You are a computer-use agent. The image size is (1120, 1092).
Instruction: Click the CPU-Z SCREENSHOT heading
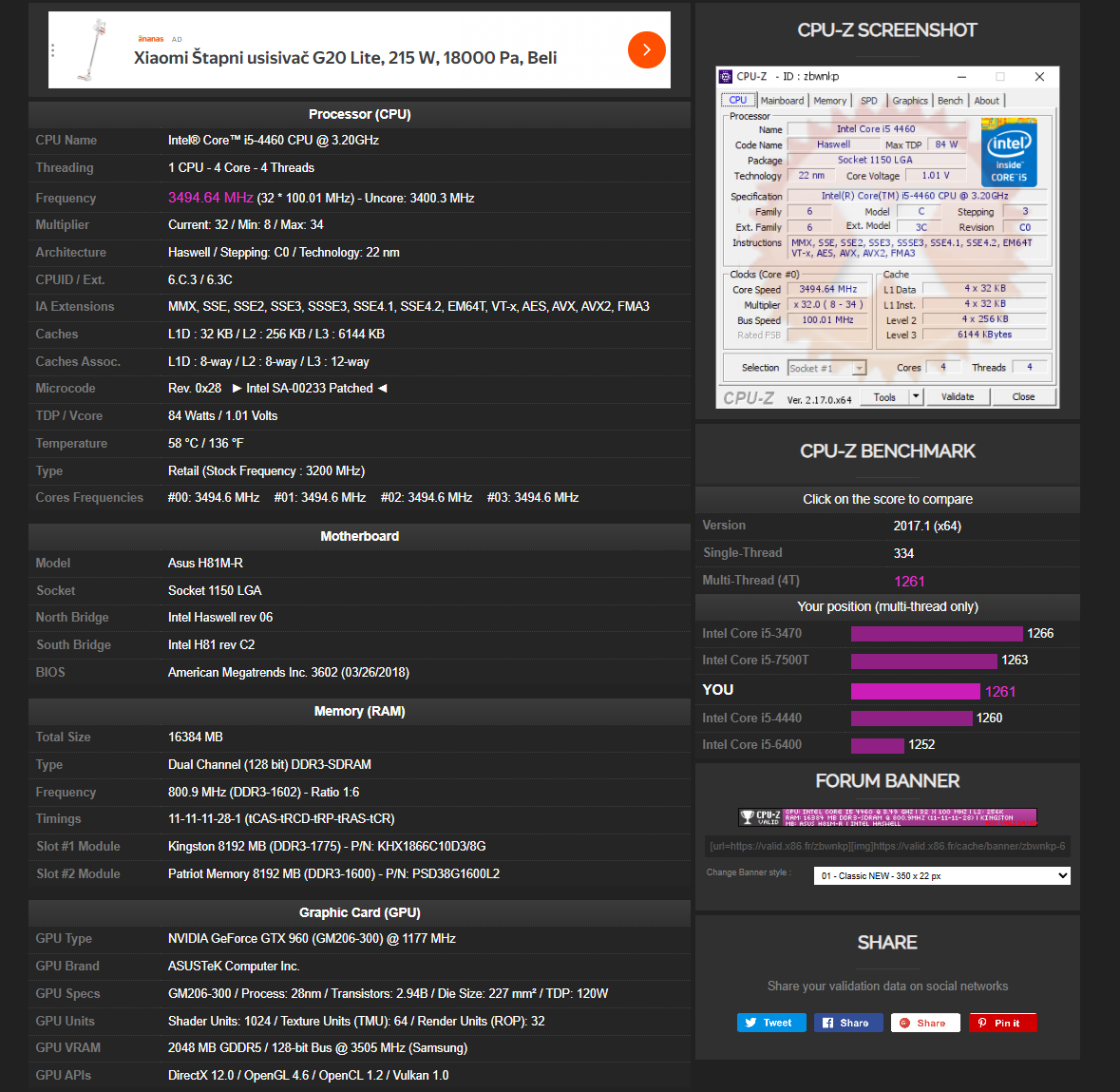click(887, 30)
